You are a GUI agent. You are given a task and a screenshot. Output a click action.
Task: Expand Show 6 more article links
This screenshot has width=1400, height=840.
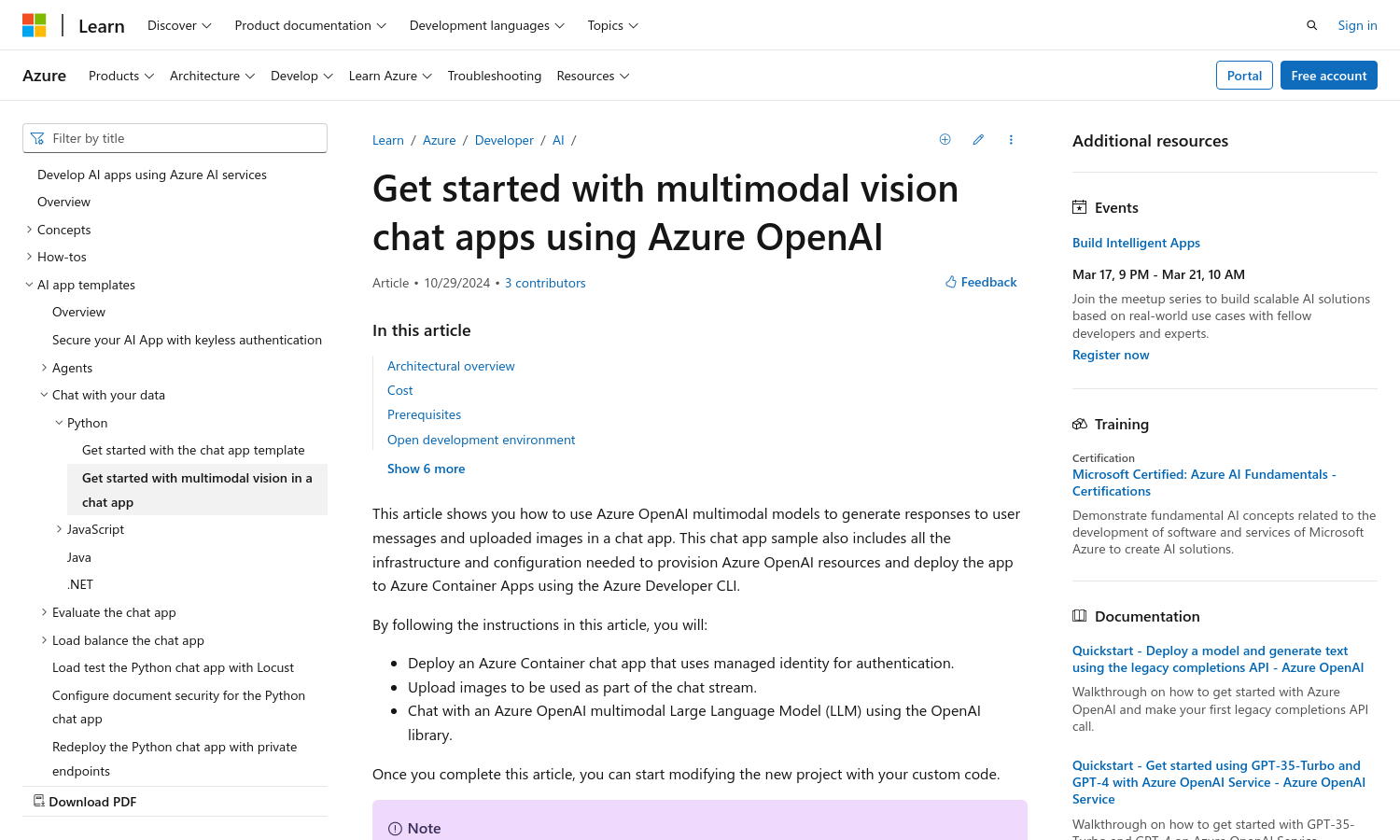click(x=426, y=468)
